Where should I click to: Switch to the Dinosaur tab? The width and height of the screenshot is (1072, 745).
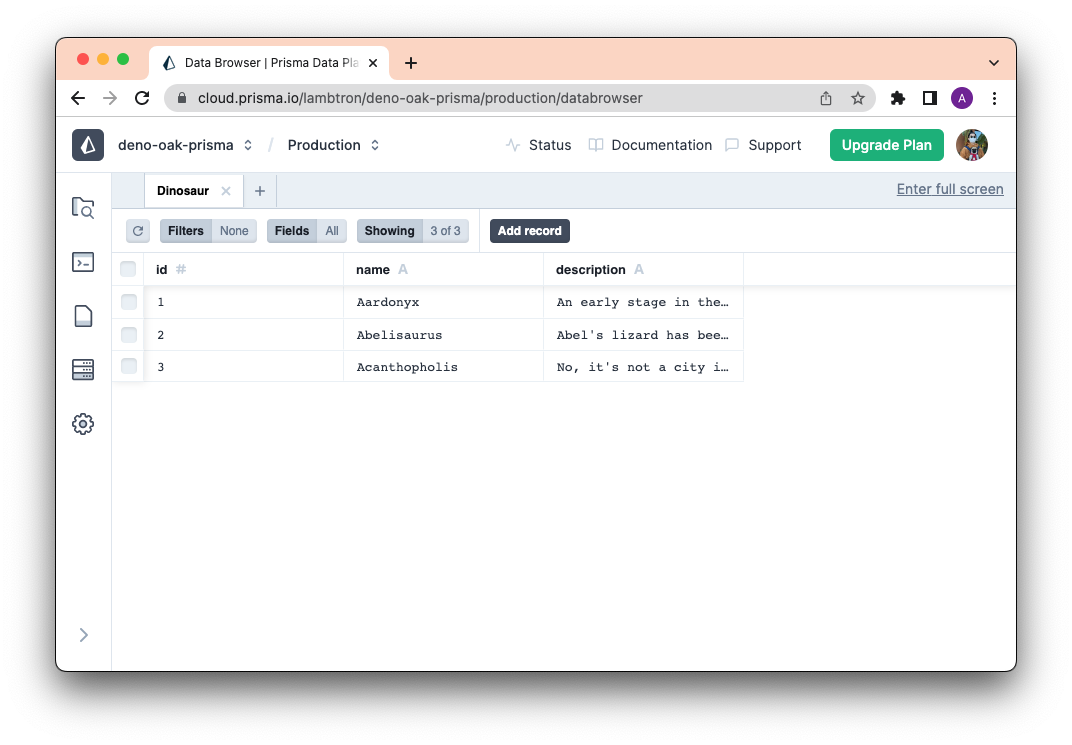[x=183, y=191]
